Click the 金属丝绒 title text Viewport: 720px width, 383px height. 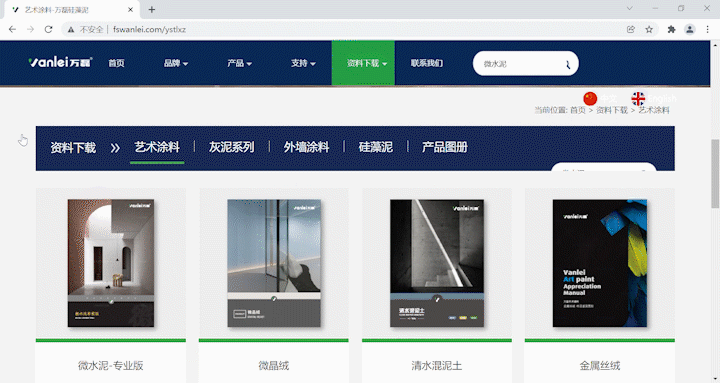(600, 366)
